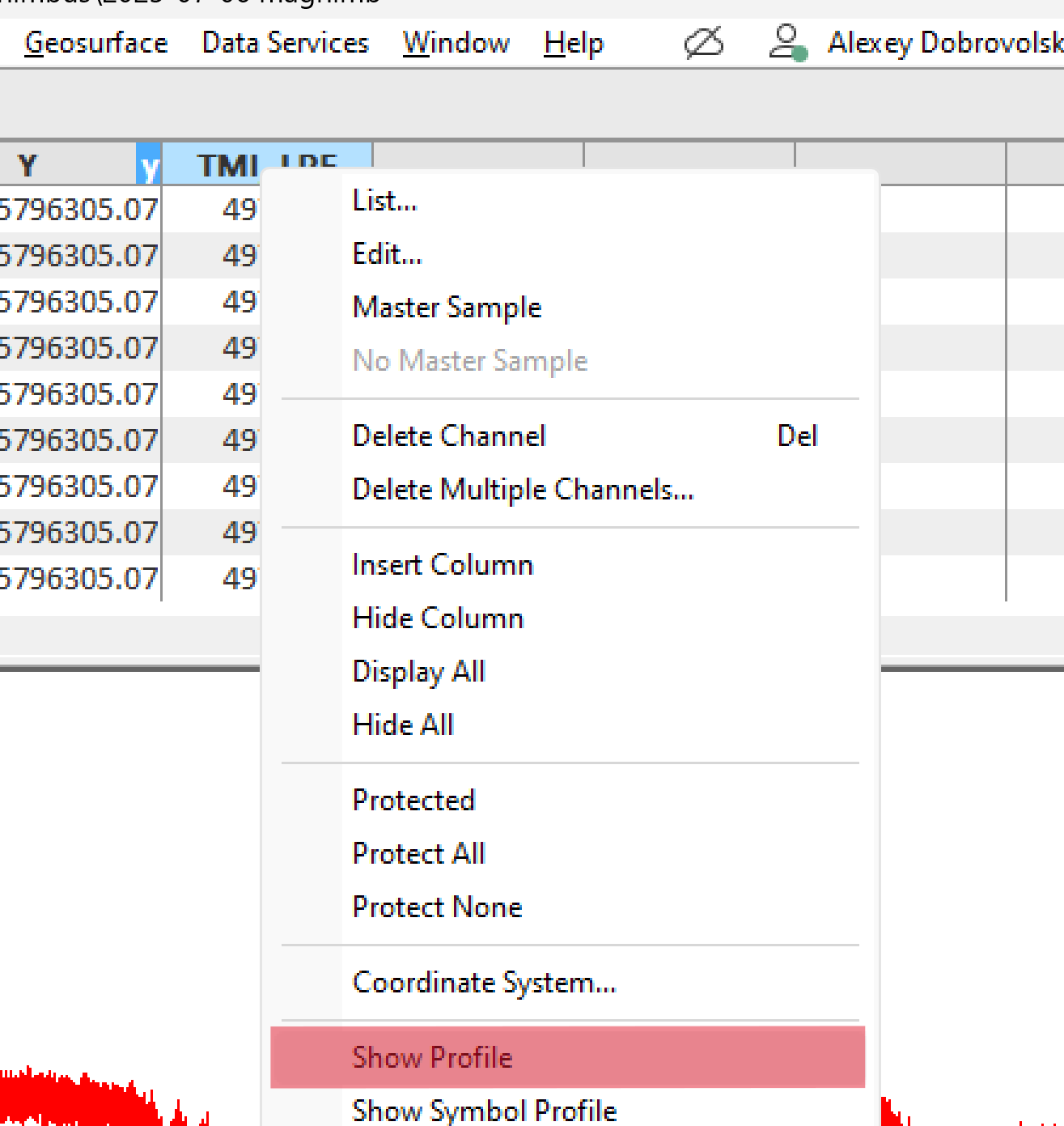Enable Protect All channels
This screenshot has width=1064, height=1126.
pos(418,853)
